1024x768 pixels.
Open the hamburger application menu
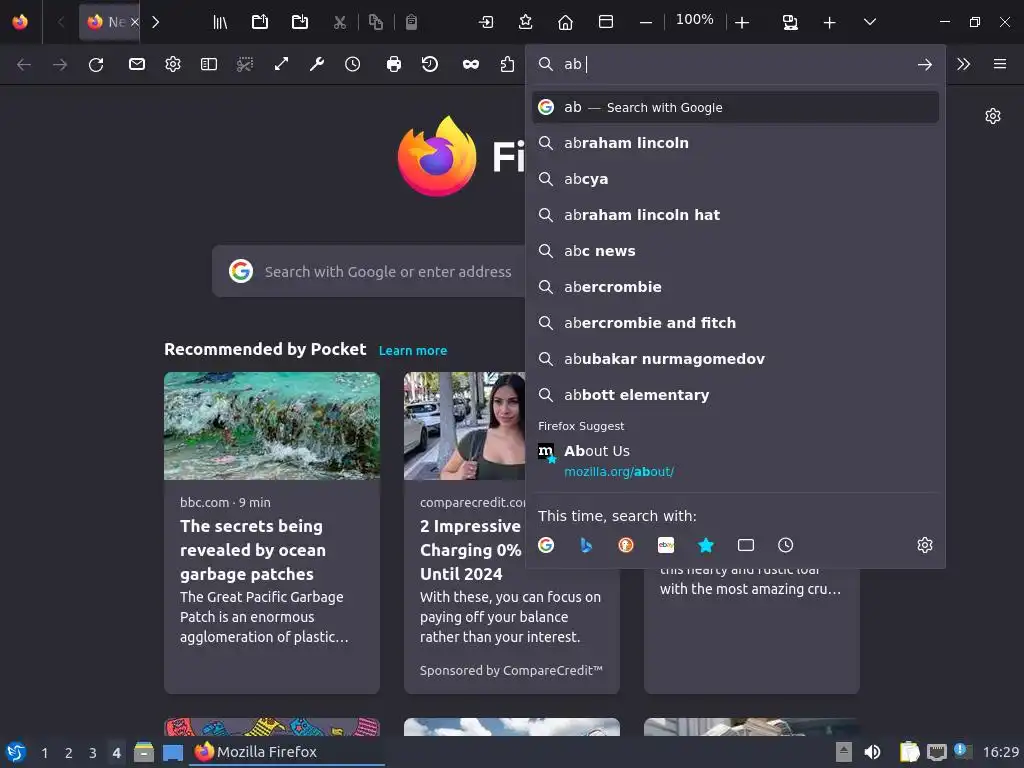1000,64
